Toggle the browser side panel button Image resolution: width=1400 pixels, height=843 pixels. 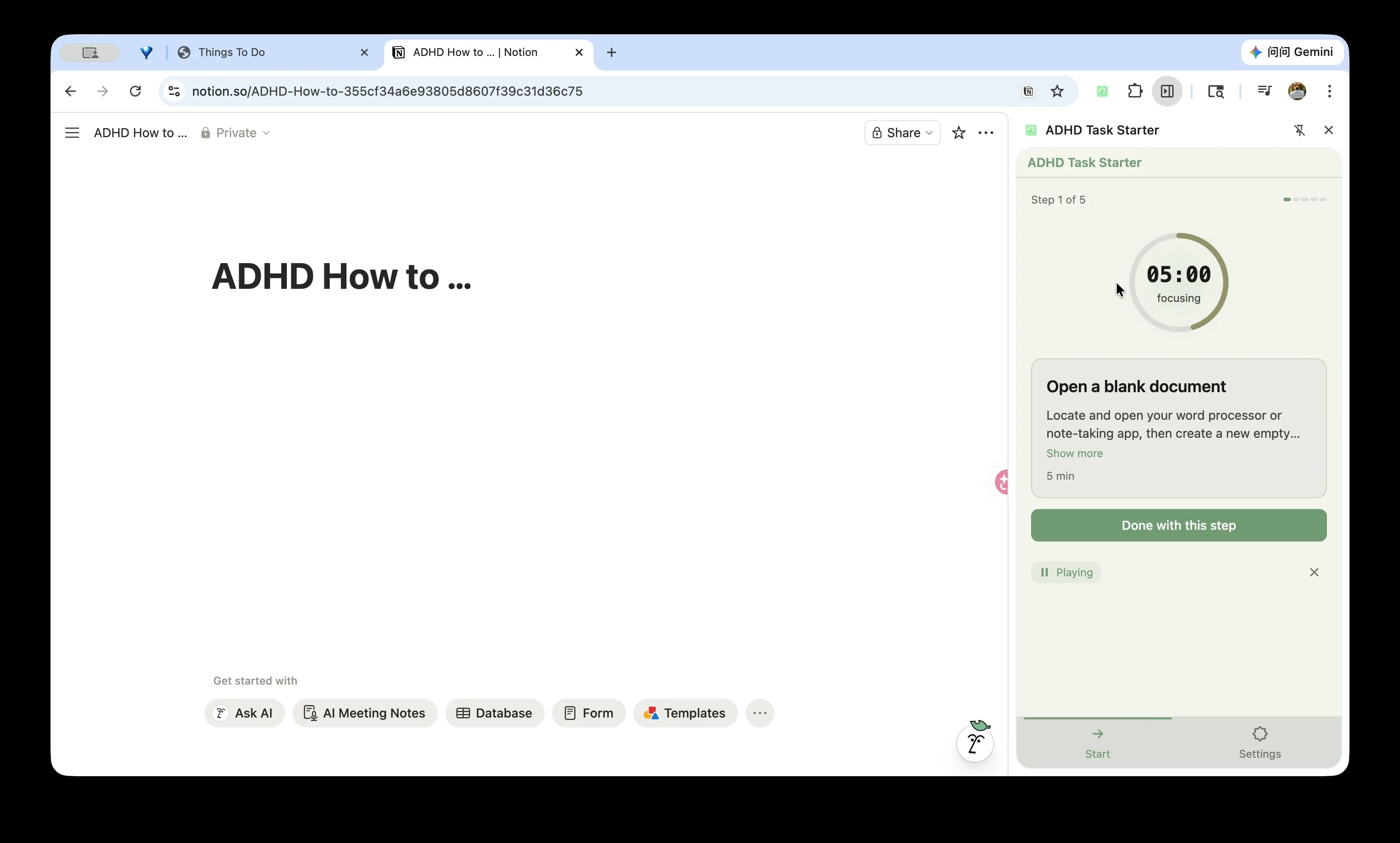tap(1167, 92)
